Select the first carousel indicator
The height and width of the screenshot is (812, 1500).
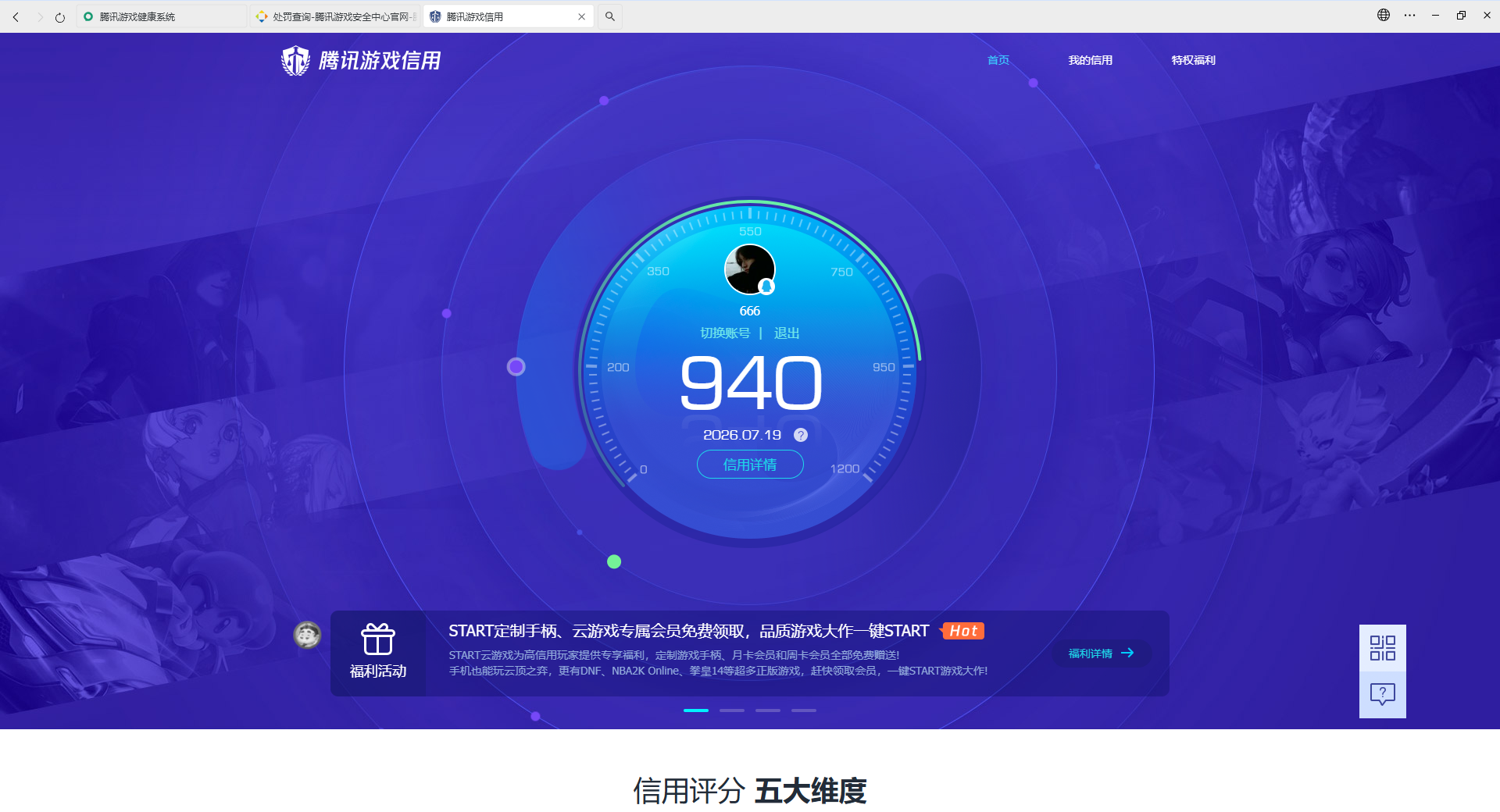coord(696,710)
